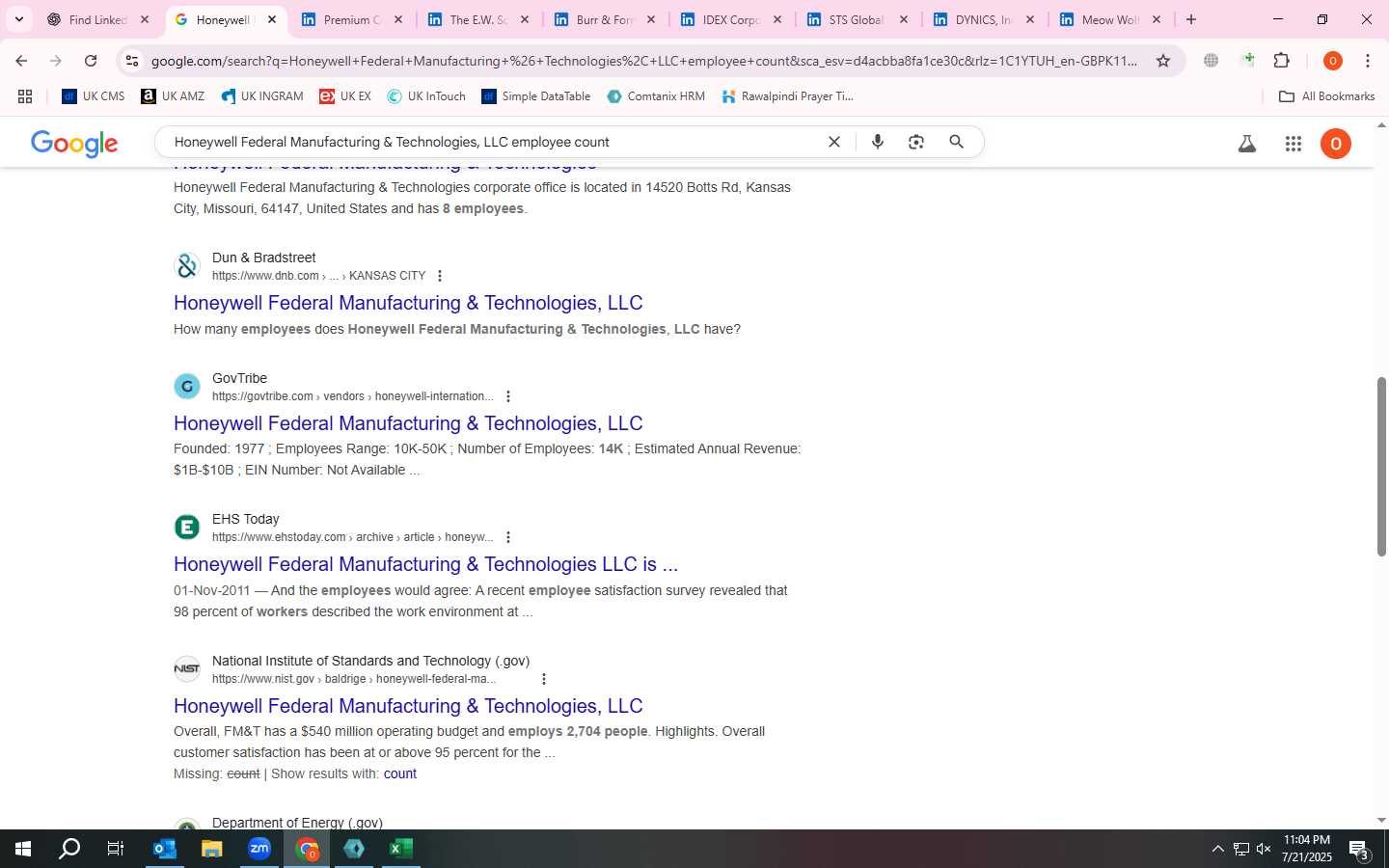Expand the All Bookmarks folder
This screenshot has width=1389, height=868.
(1326, 96)
